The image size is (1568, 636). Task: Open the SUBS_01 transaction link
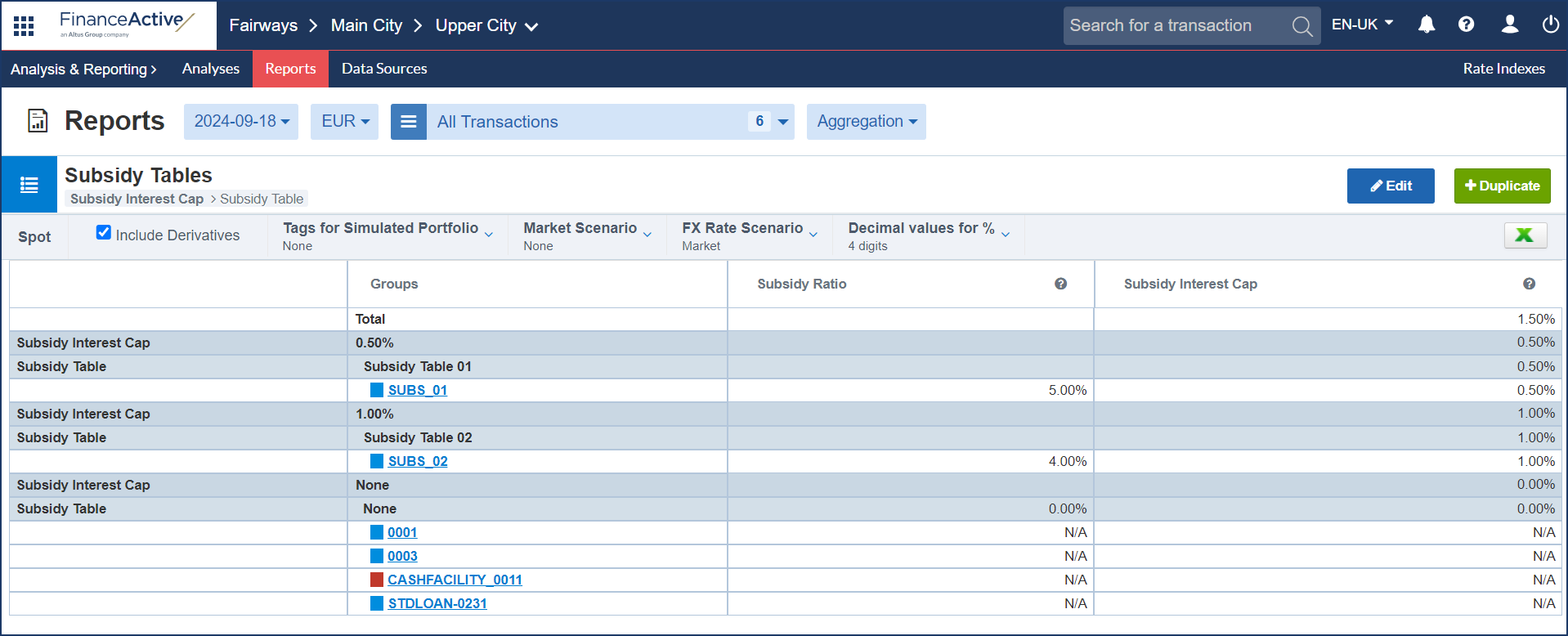click(417, 390)
